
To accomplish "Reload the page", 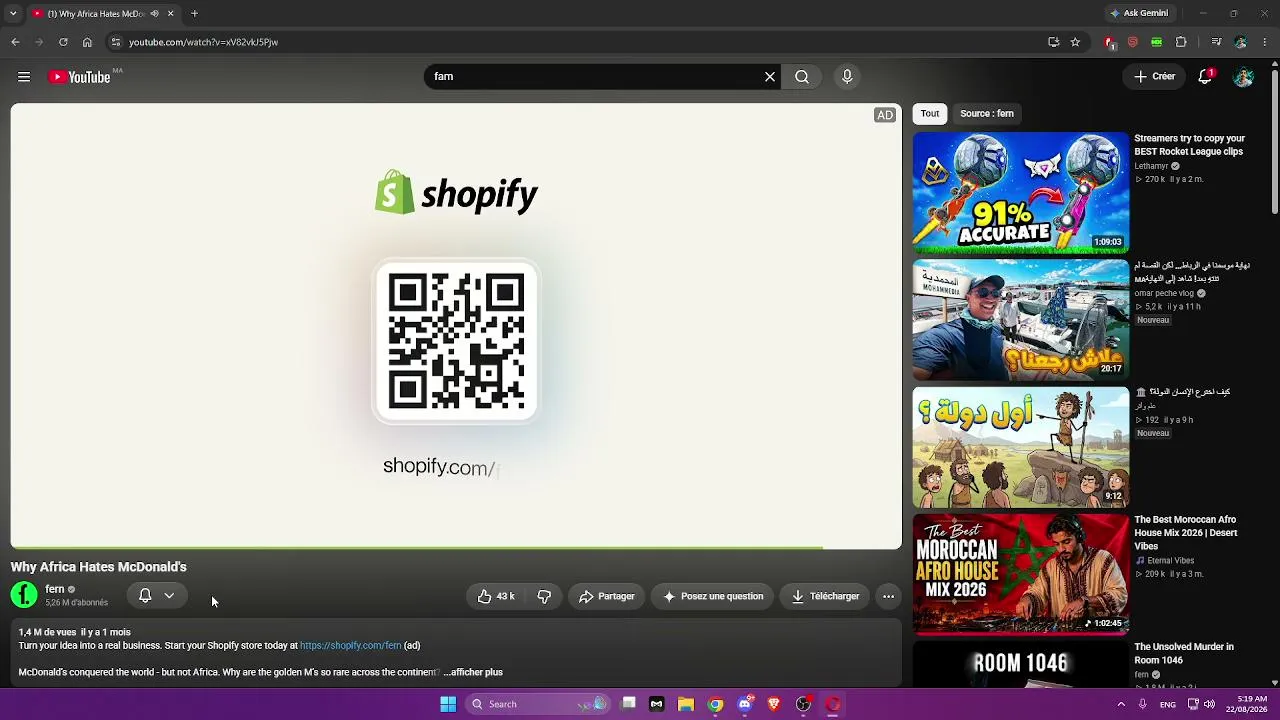I will (x=63, y=42).
